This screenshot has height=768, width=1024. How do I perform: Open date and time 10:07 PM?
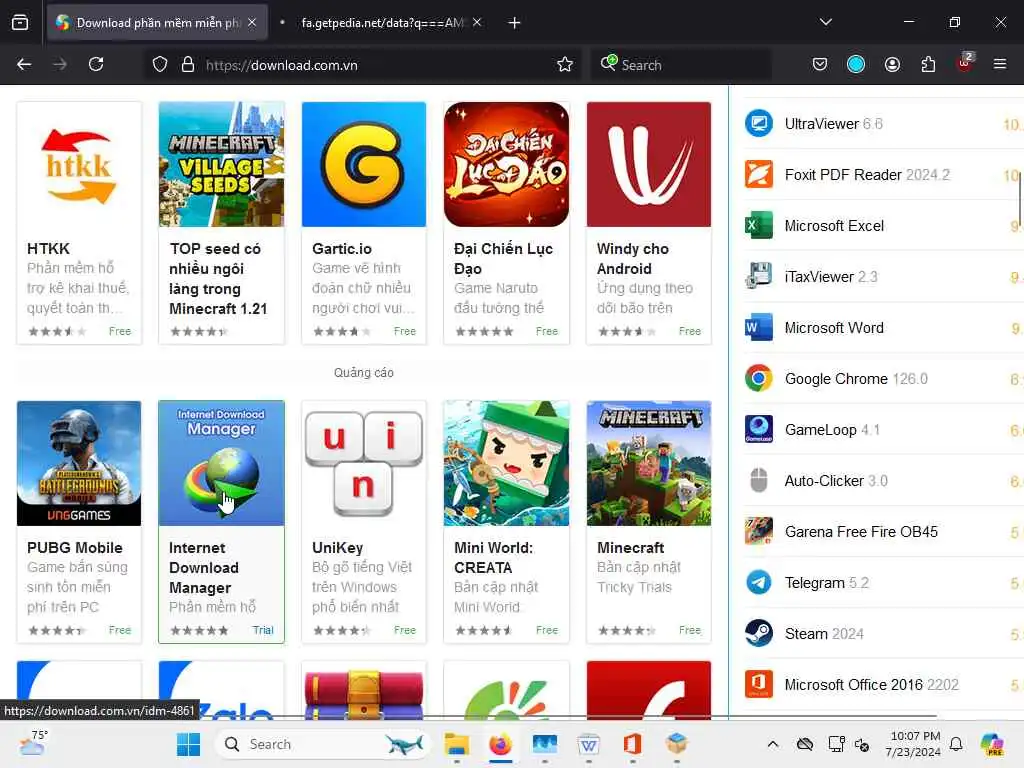point(914,744)
